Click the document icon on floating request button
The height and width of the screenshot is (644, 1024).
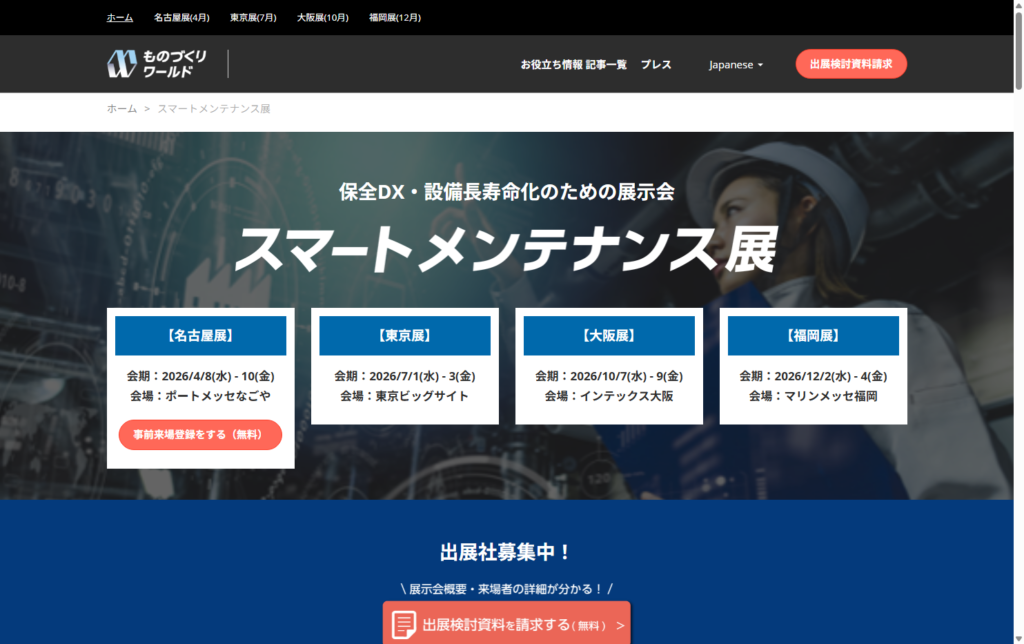point(404,625)
